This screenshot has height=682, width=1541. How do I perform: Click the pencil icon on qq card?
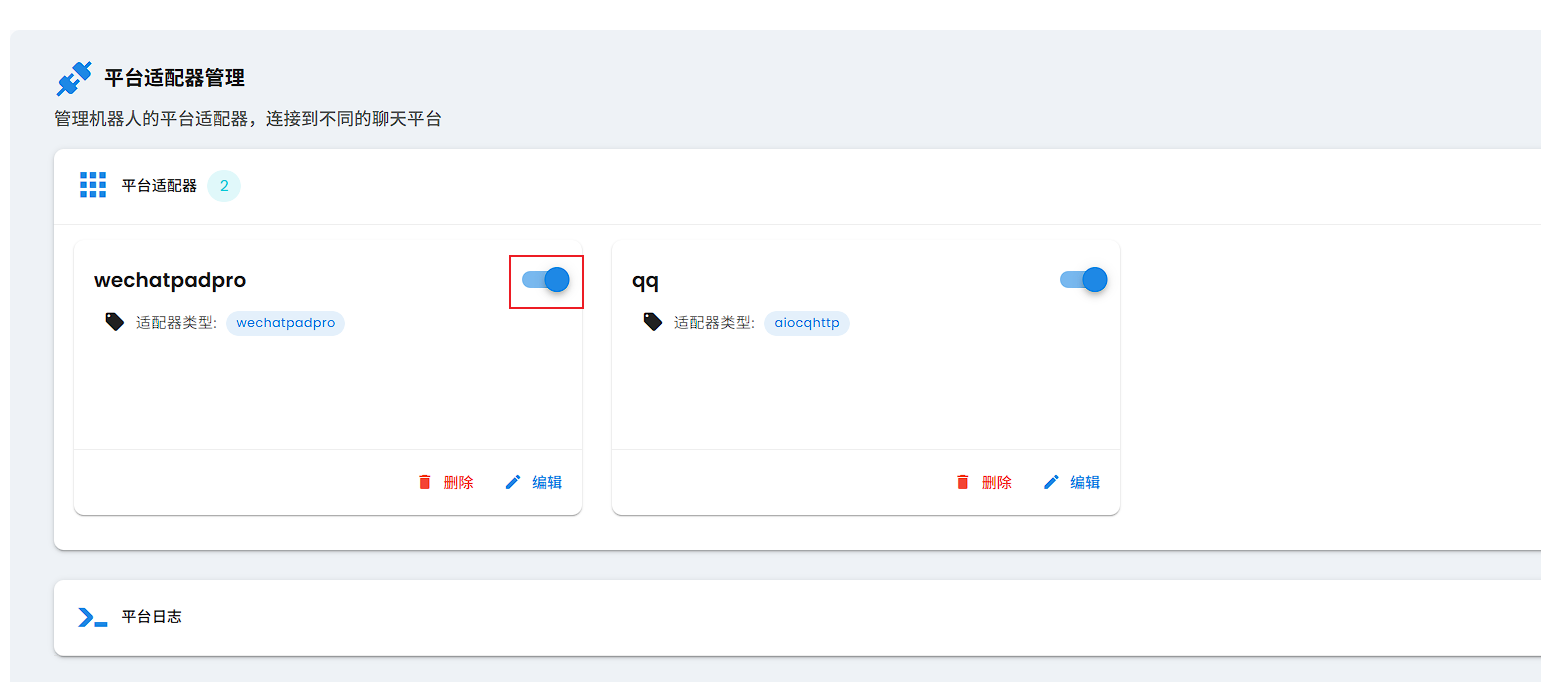click(1051, 482)
